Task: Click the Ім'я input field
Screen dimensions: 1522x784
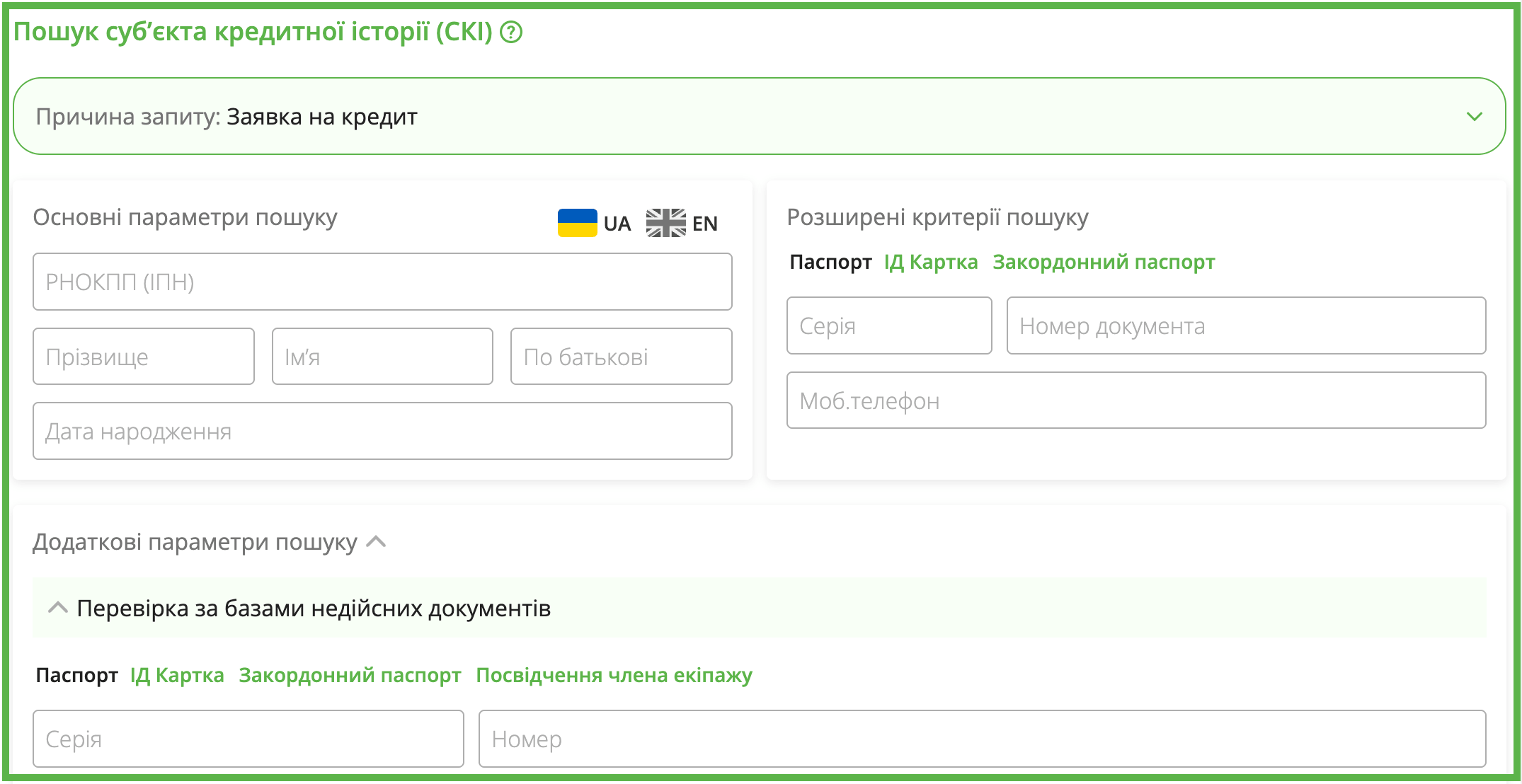Action: coord(382,357)
